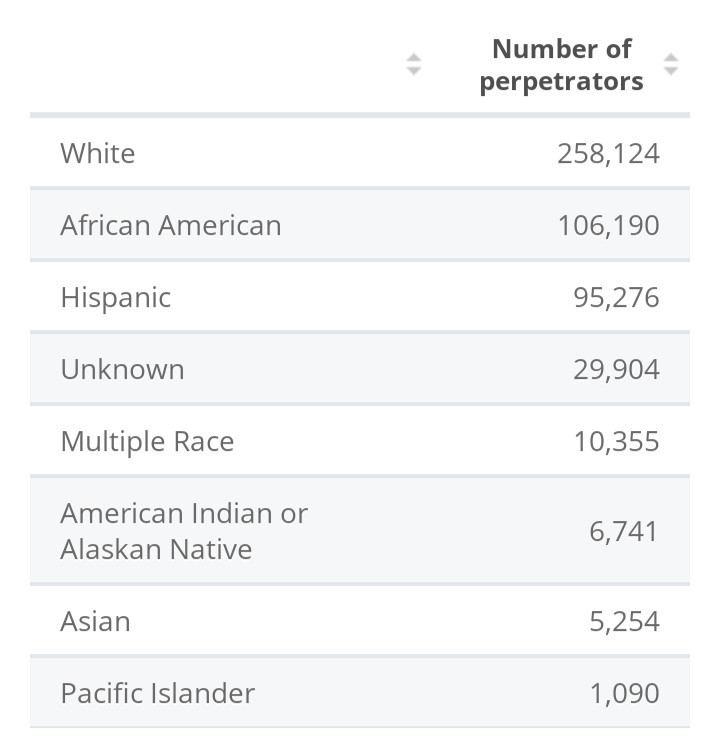
Task: Click sort arrows beside Number of perpetrators
Action: tap(671, 65)
